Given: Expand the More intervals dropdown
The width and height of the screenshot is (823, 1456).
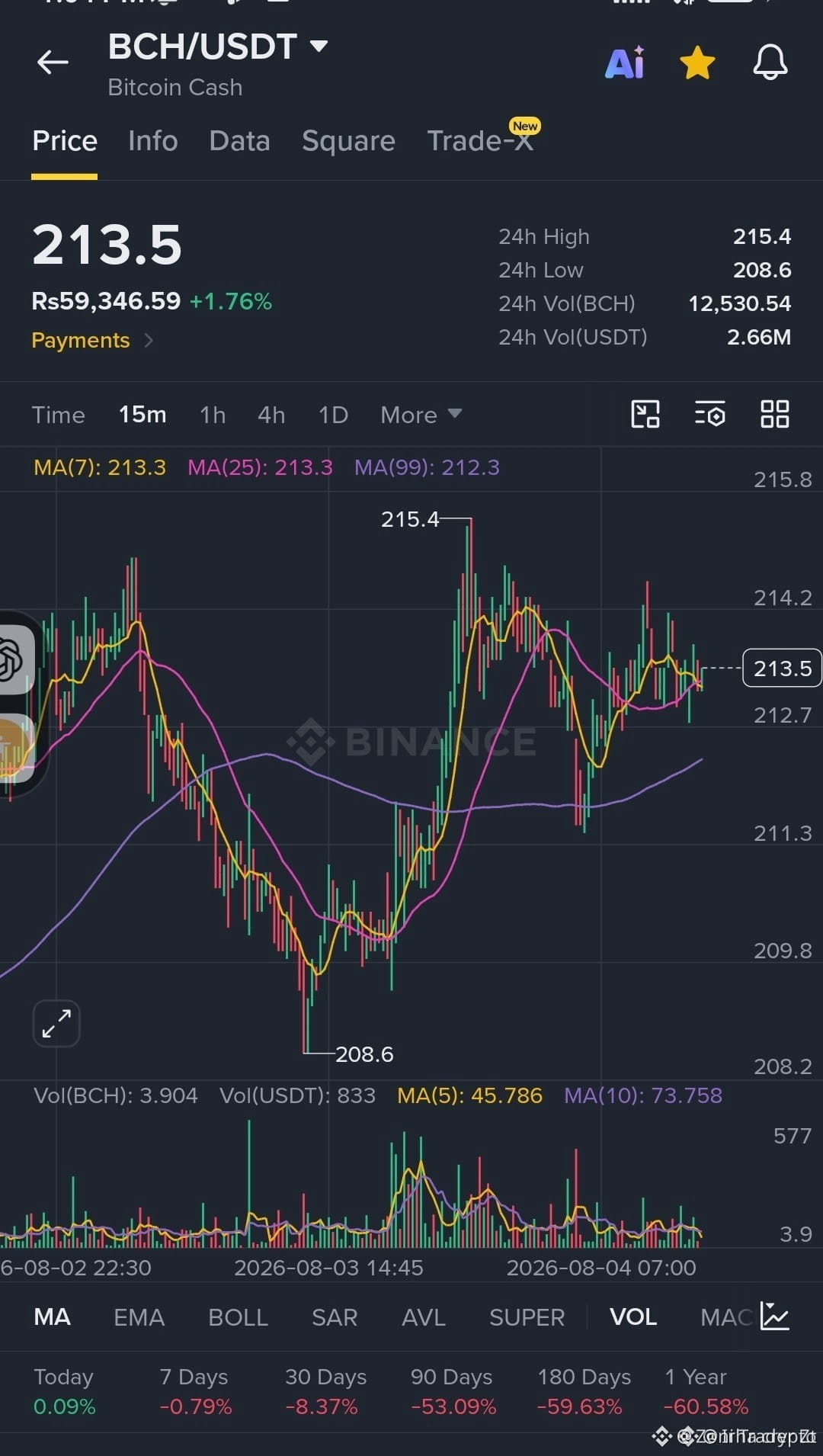Looking at the screenshot, I should click(x=421, y=415).
